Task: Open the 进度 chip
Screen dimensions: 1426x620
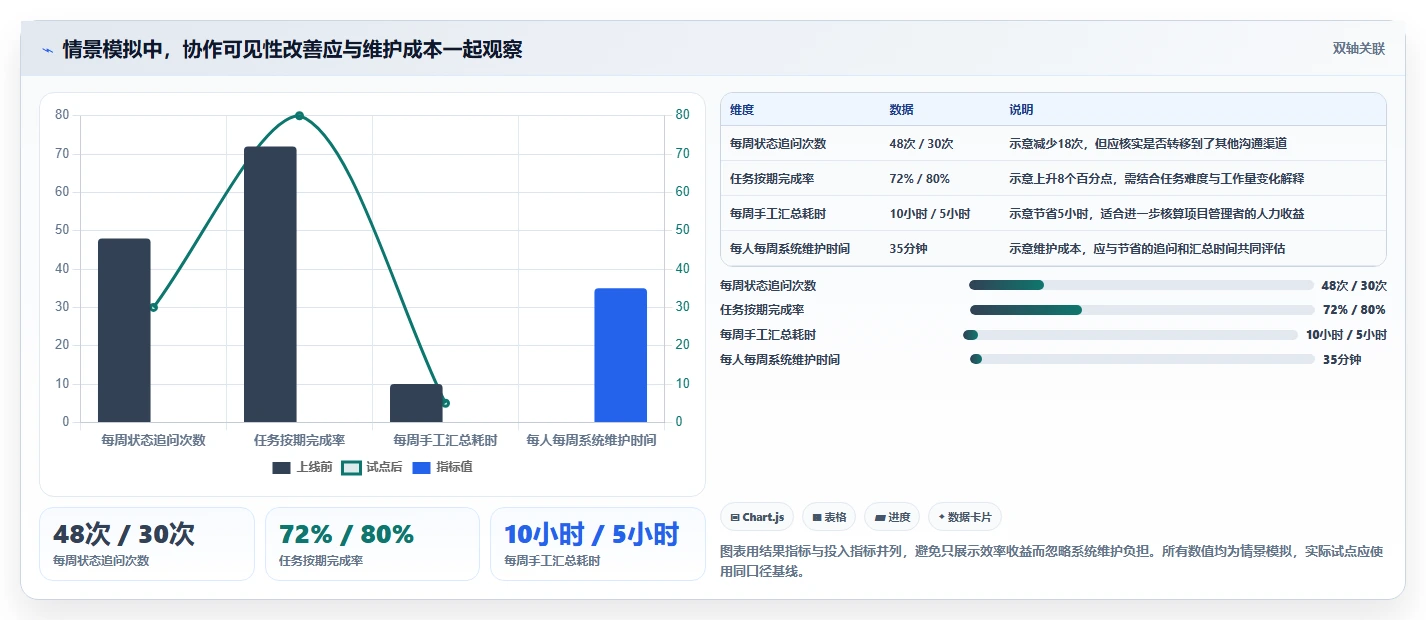Action: click(892, 517)
